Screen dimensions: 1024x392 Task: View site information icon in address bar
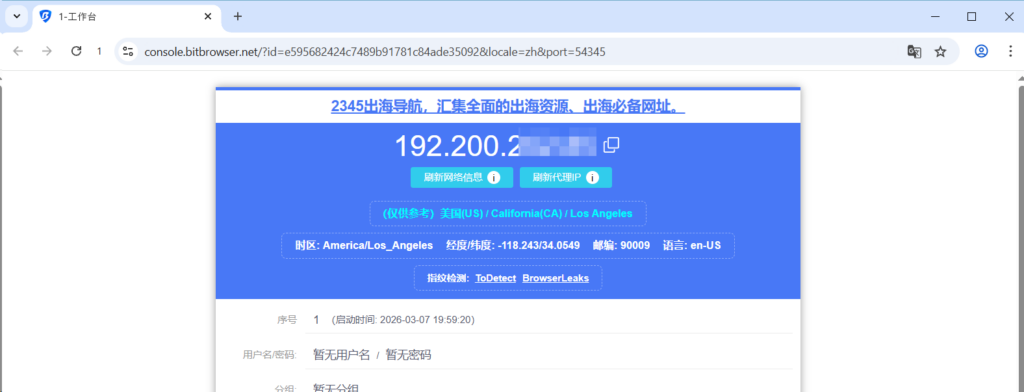point(128,52)
